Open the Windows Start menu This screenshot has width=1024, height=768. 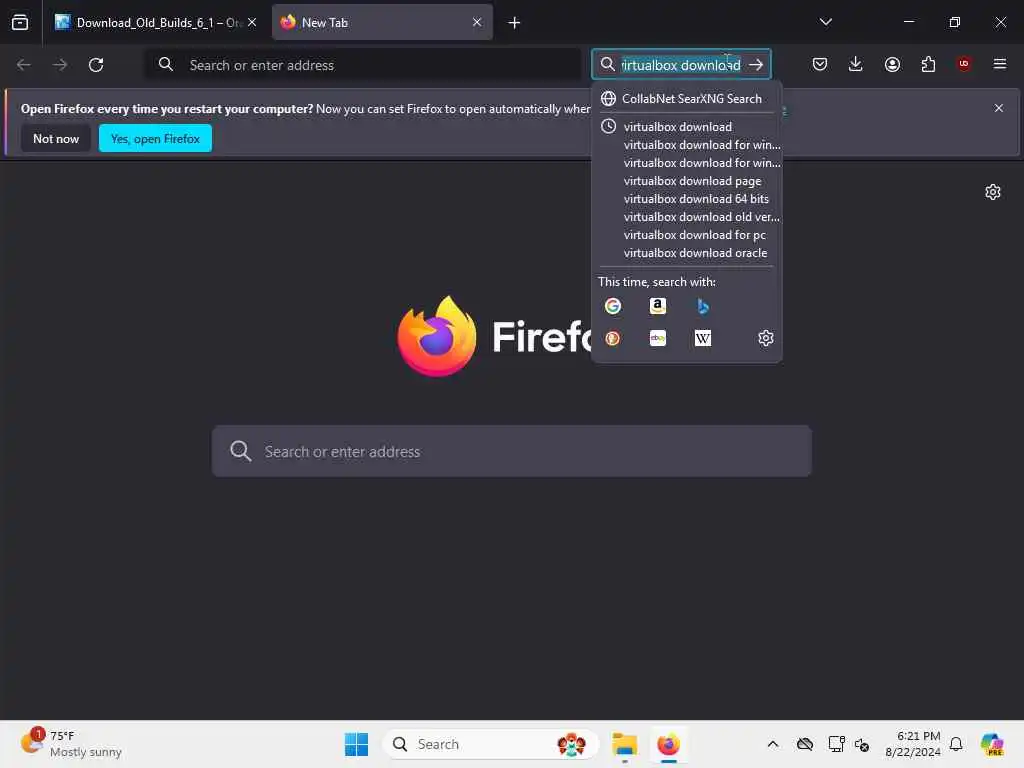click(357, 744)
